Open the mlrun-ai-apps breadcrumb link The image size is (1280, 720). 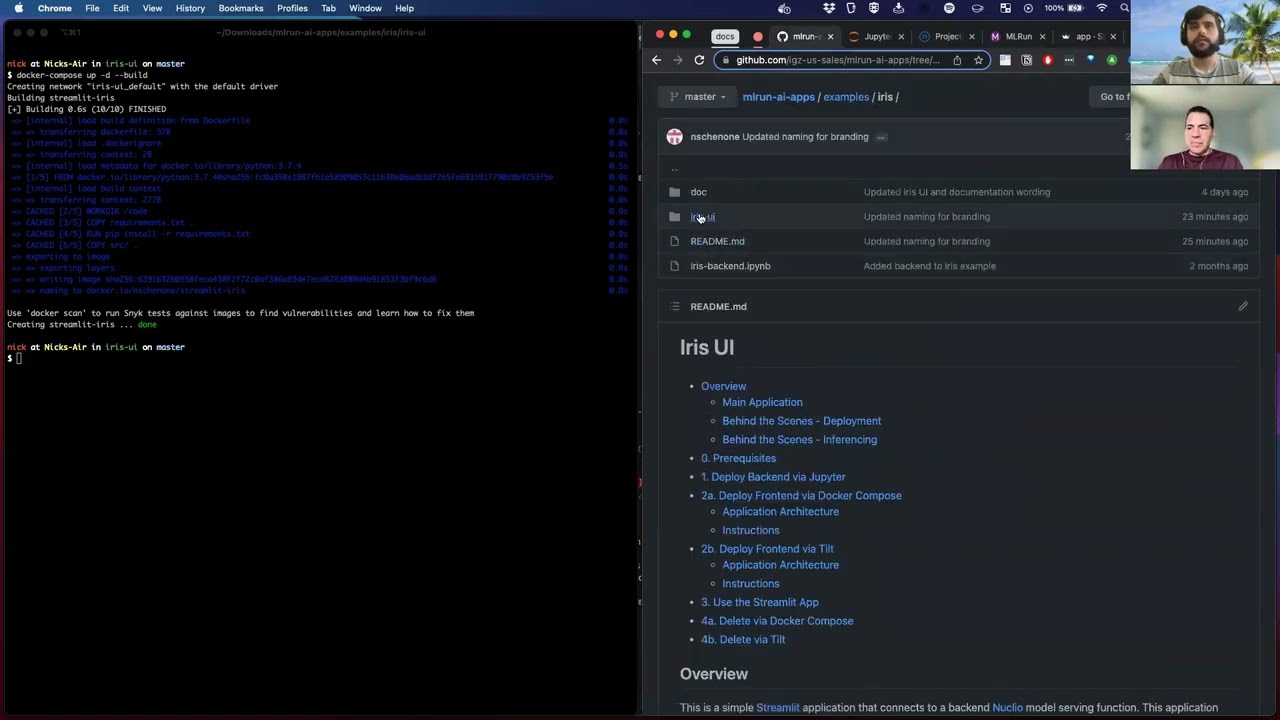tap(778, 97)
